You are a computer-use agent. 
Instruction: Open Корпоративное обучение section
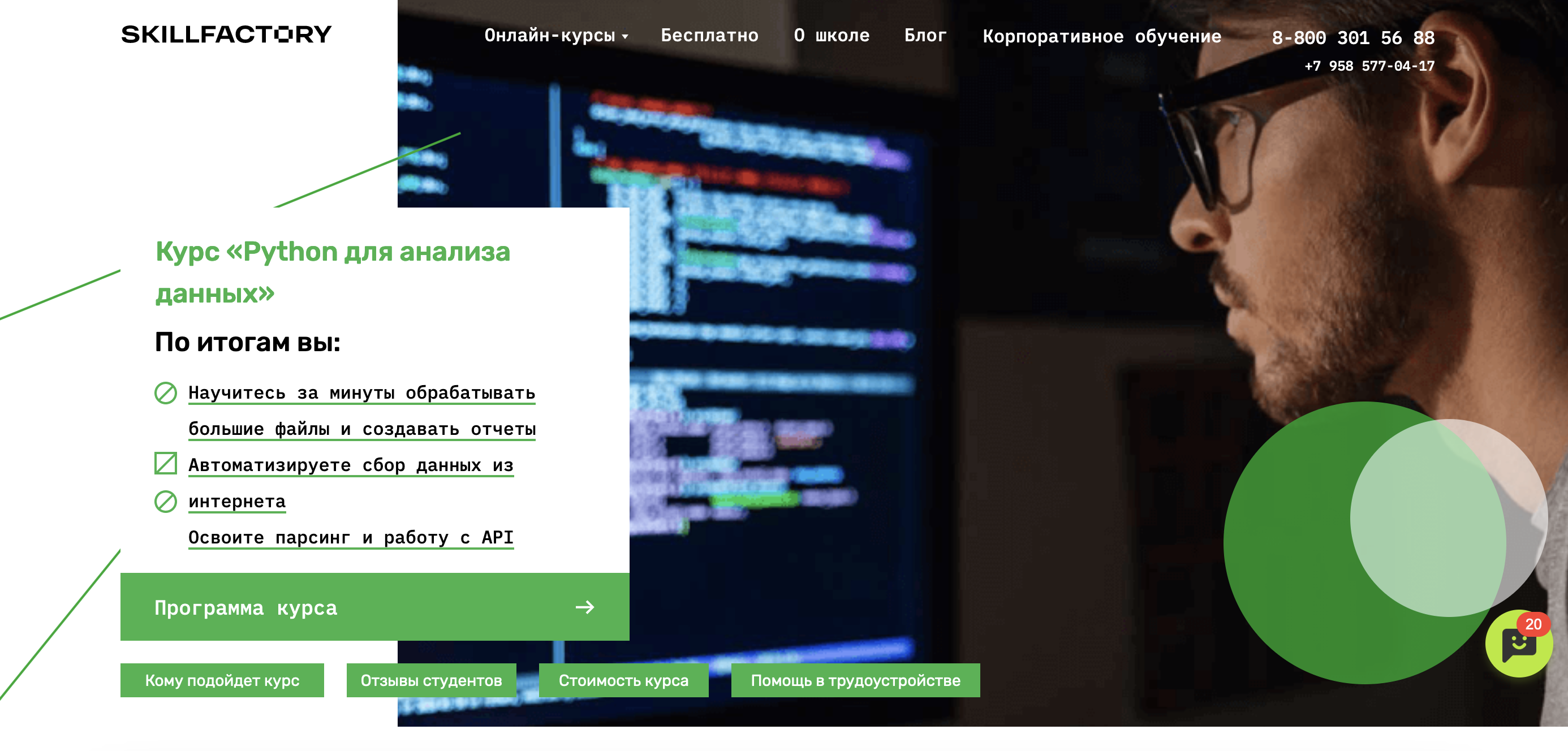coord(1102,36)
